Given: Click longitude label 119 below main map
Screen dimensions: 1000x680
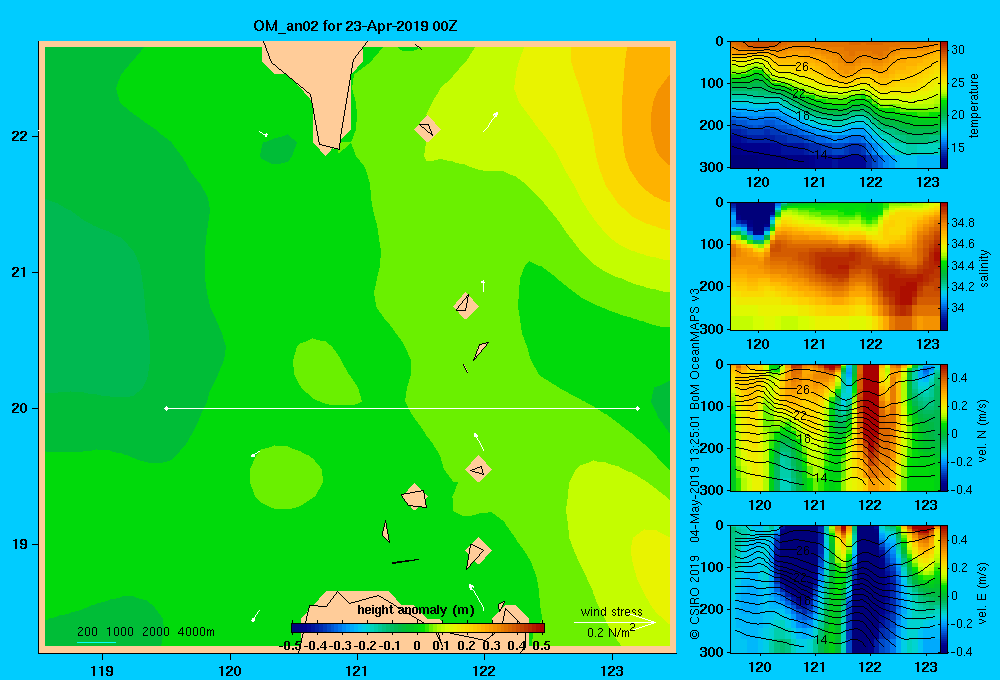Looking at the screenshot, I should 102,670.
